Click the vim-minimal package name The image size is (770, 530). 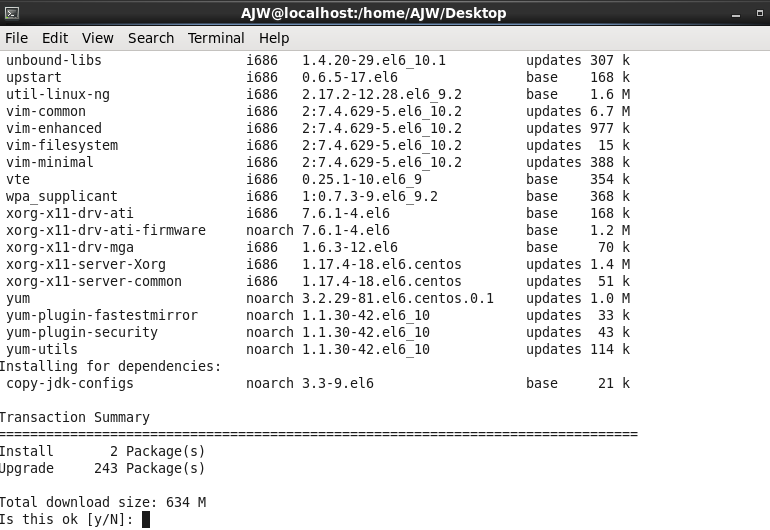click(50, 163)
